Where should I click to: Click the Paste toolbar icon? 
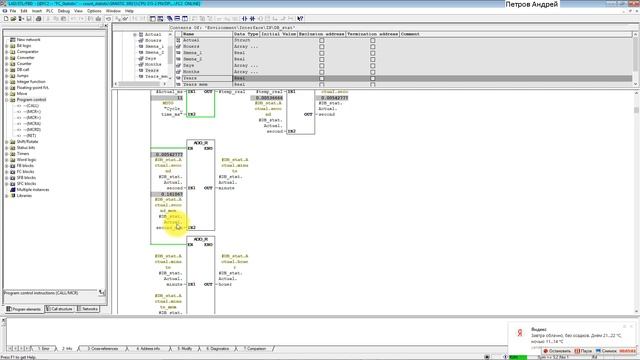pyautogui.click(x=63, y=19)
